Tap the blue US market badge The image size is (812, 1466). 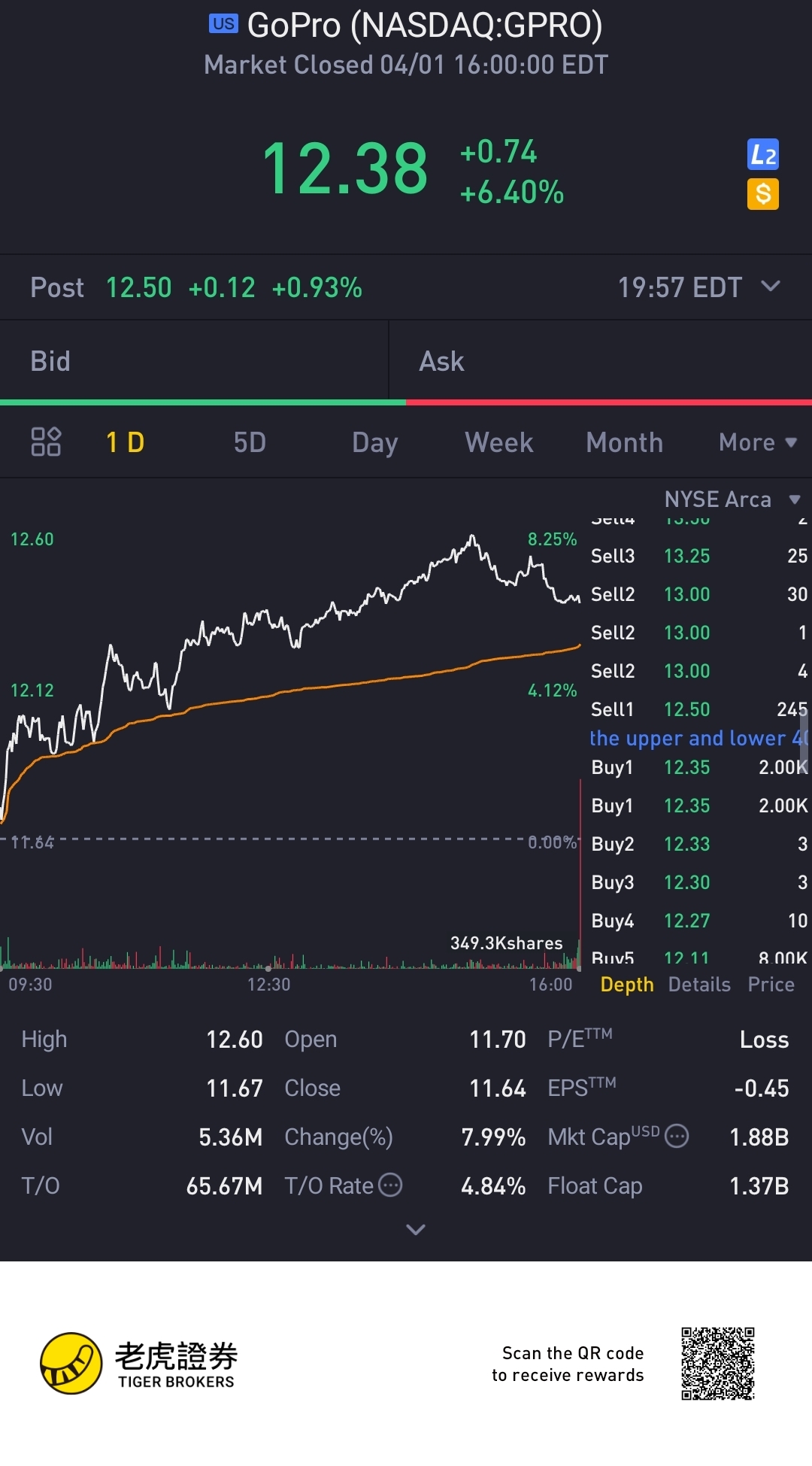coord(223,24)
